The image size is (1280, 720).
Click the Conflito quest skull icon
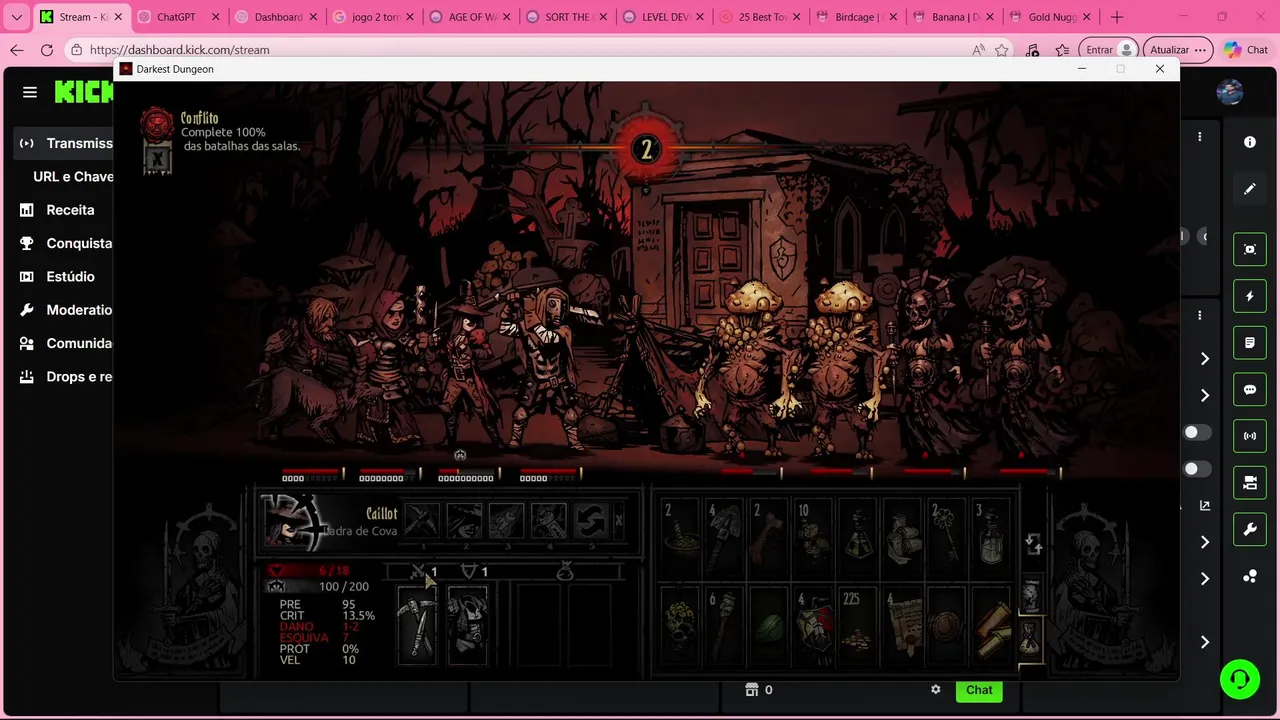point(156,123)
